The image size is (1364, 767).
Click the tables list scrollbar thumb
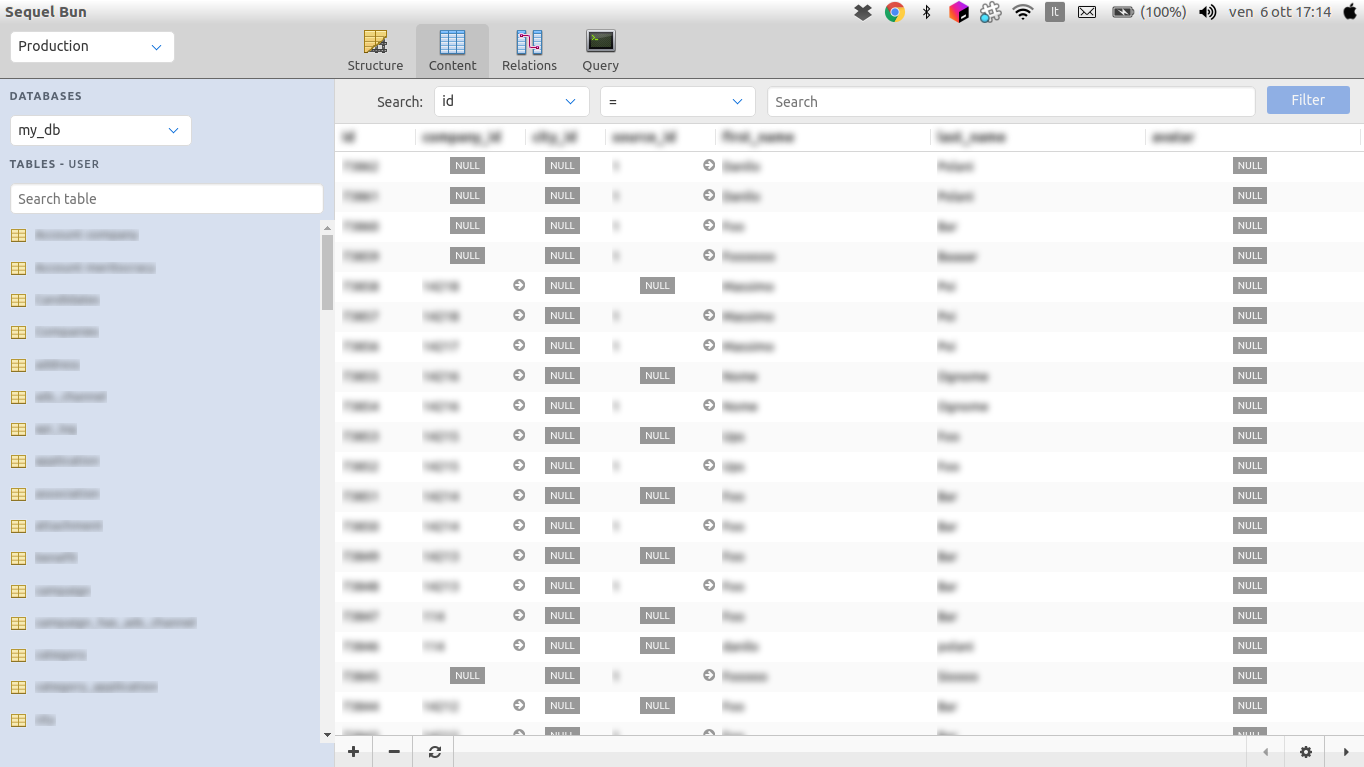(327, 272)
